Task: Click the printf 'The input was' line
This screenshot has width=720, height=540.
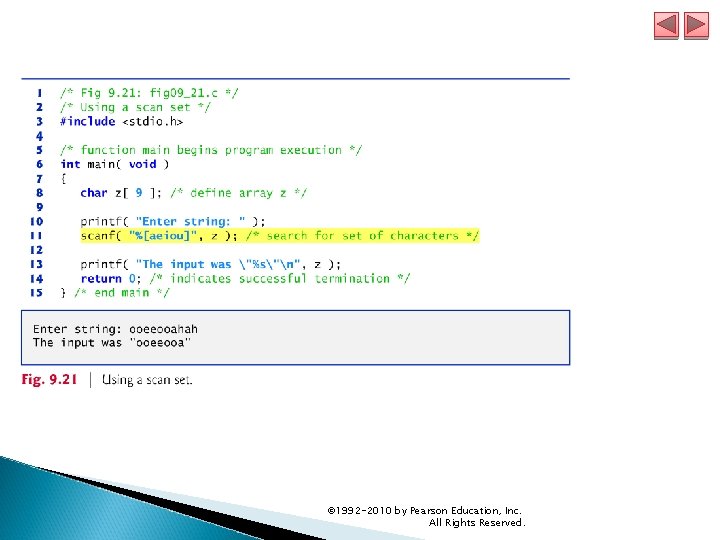Action: pos(210,264)
